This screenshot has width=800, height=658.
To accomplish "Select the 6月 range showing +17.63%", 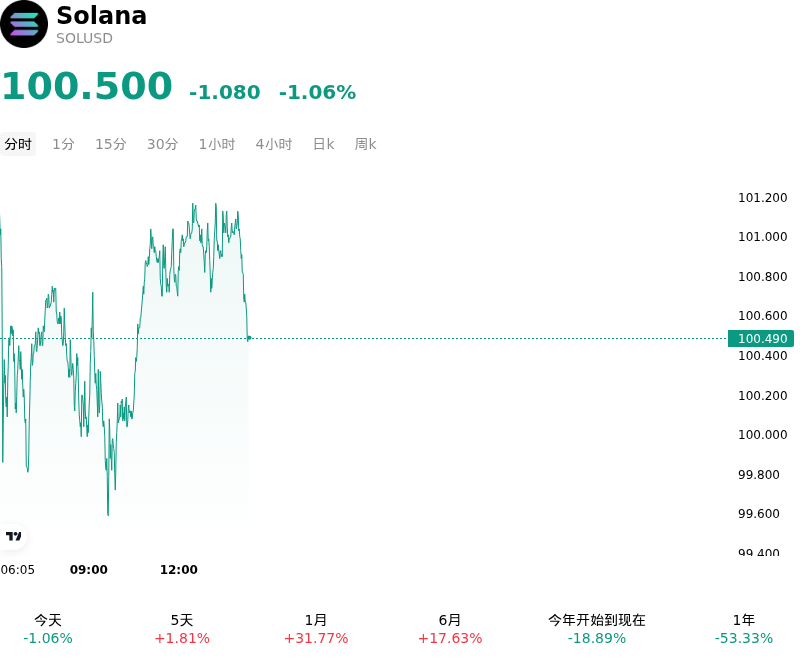I will pyautogui.click(x=450, y=629).
